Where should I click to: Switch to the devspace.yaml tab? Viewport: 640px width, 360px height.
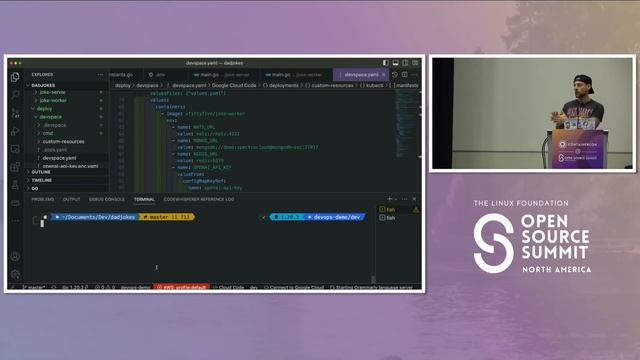point(361,75)
